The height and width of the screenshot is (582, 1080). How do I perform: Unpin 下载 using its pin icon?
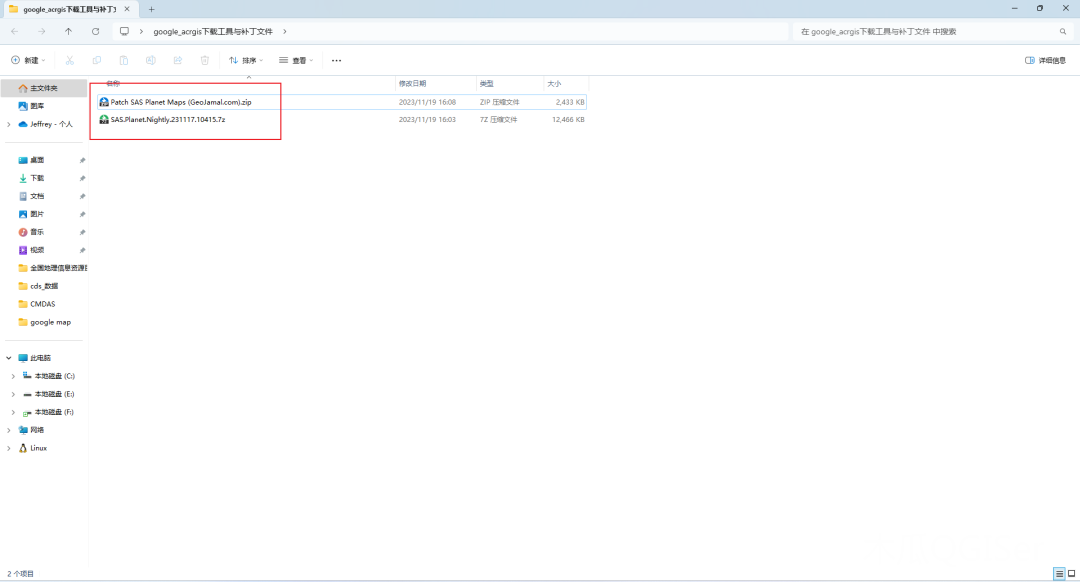pyautogui.click(x=82, y=178)
